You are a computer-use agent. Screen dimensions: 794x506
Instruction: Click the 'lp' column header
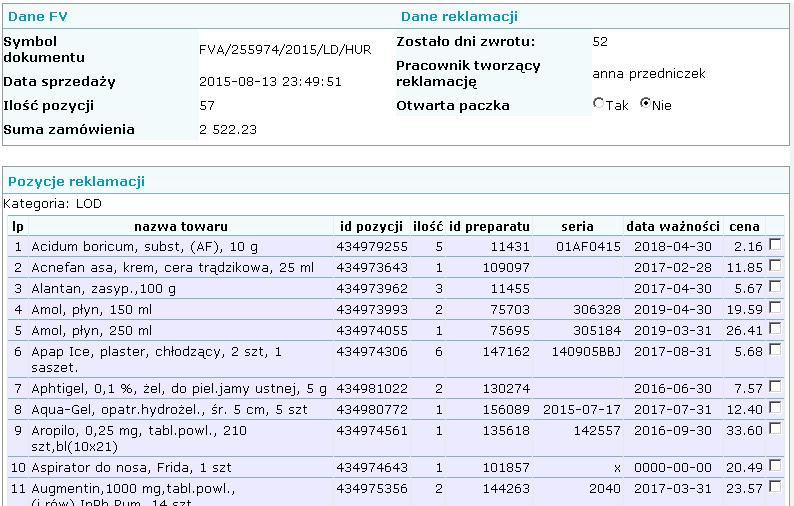click(x=18, y=226)
